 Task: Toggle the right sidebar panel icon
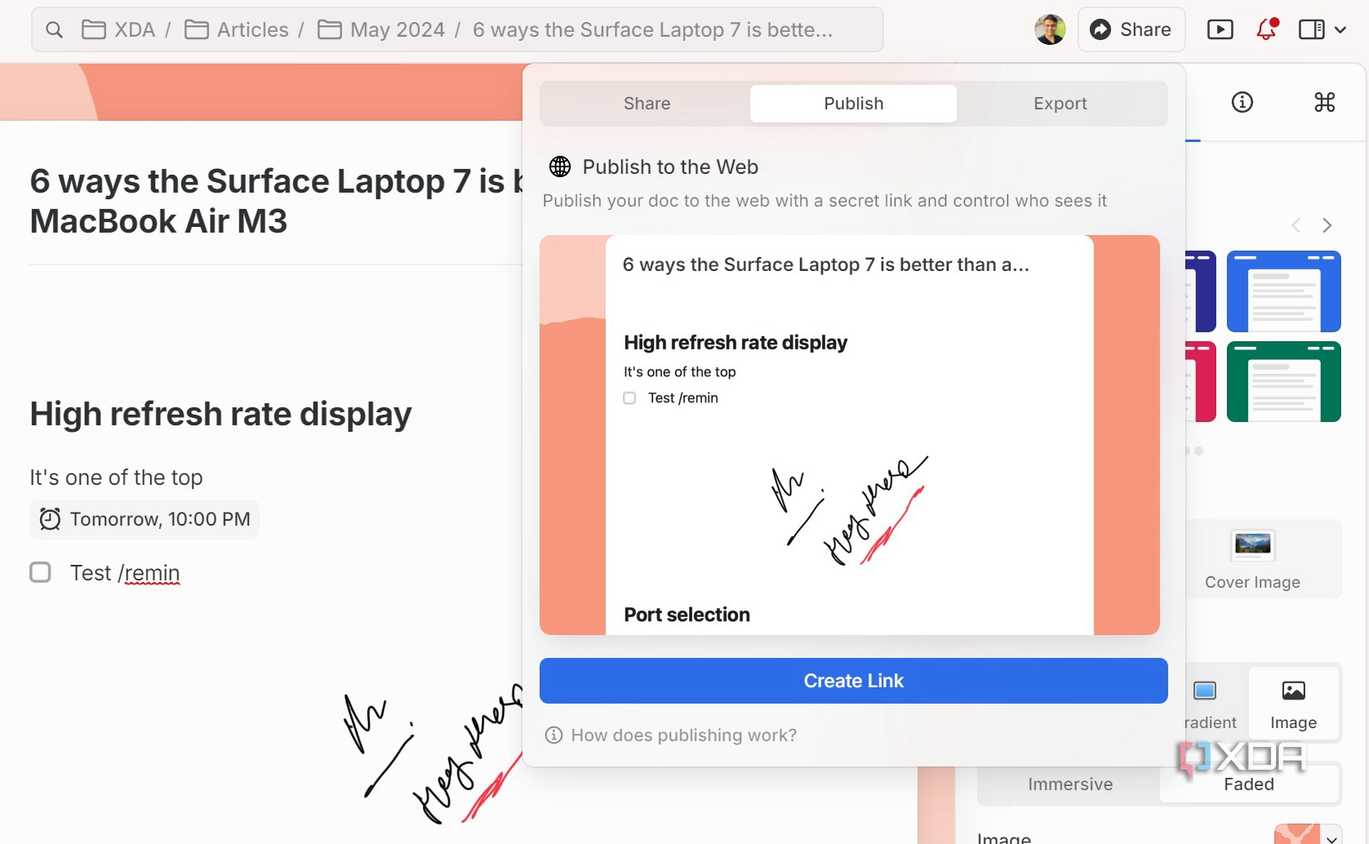click(x=1311, y=30)
